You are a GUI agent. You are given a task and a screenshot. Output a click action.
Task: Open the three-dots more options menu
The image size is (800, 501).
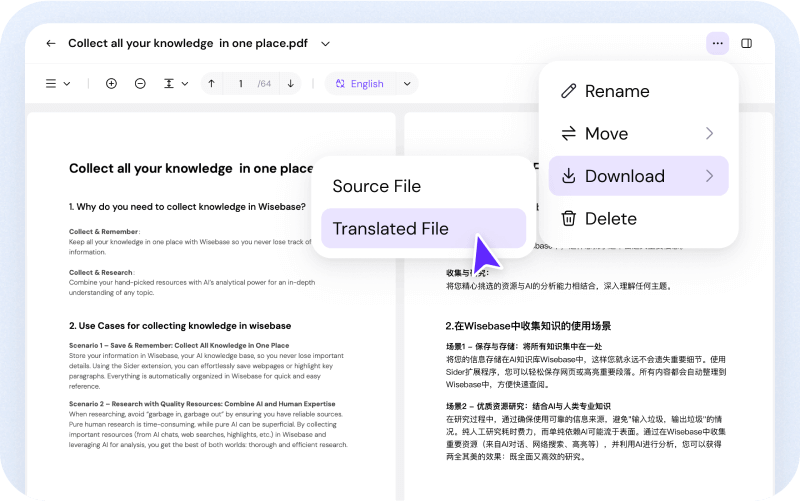[717, 43]
